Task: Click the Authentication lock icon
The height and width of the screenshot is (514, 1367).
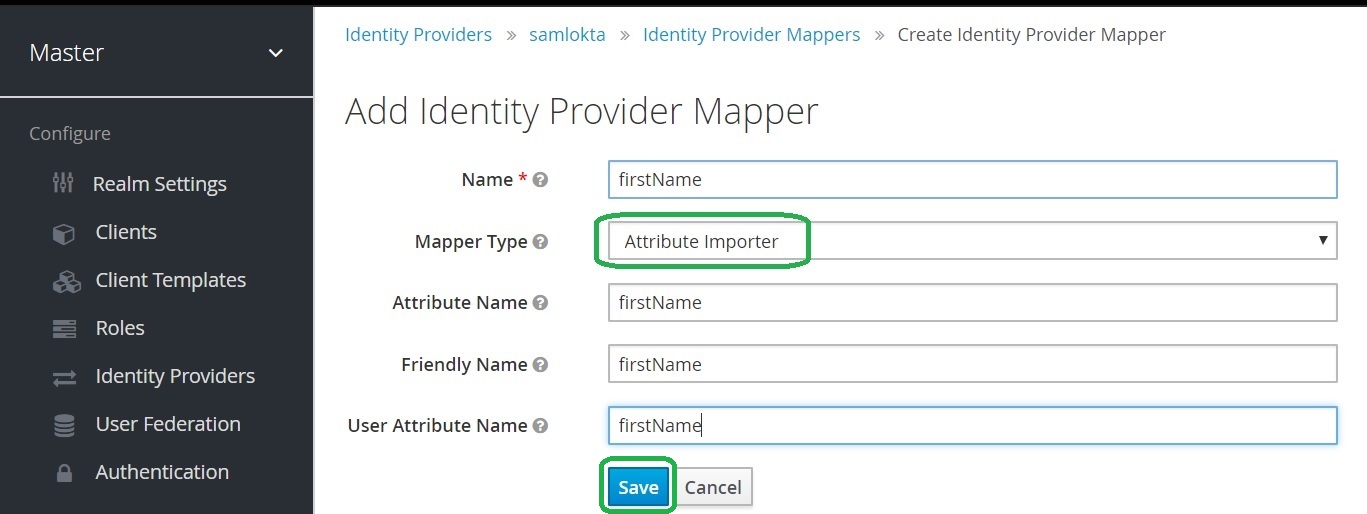Action: click(64, 473)
